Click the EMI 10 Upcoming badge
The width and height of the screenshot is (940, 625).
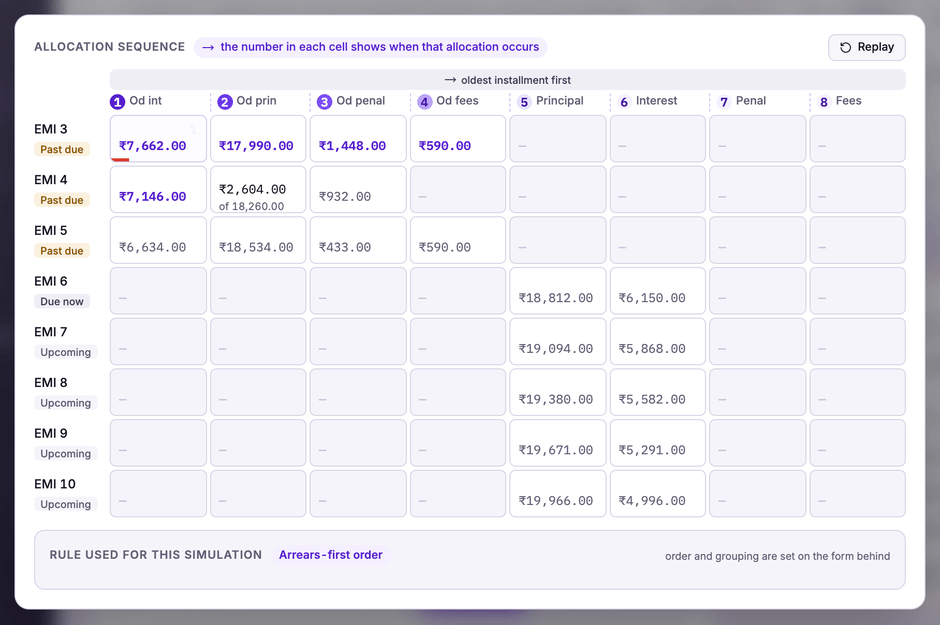[65, 505]
